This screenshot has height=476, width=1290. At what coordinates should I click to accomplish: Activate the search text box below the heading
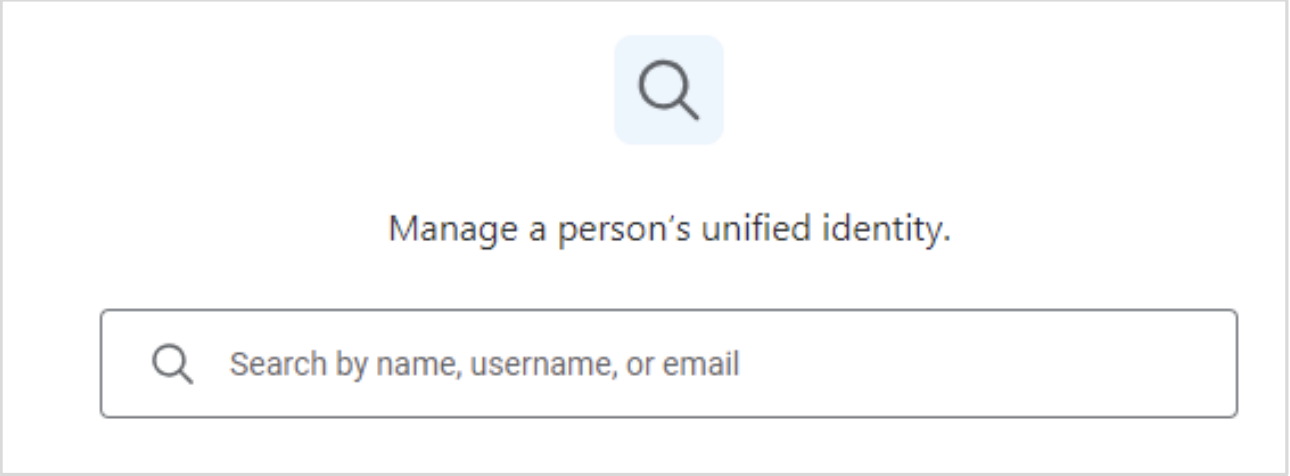click(668, 364)
